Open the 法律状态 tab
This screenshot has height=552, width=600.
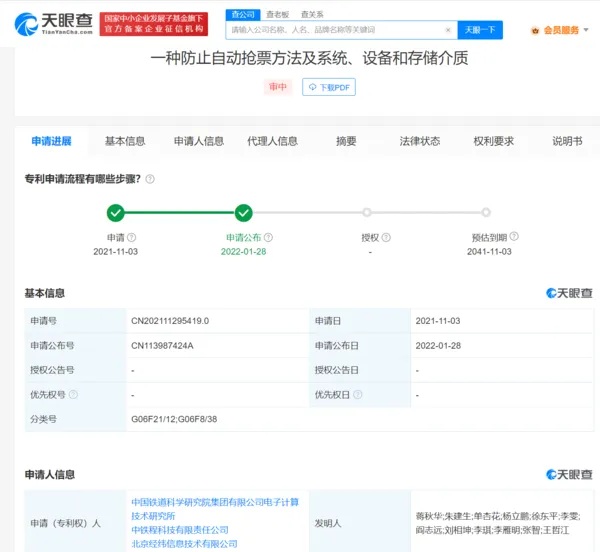[419, 141]
